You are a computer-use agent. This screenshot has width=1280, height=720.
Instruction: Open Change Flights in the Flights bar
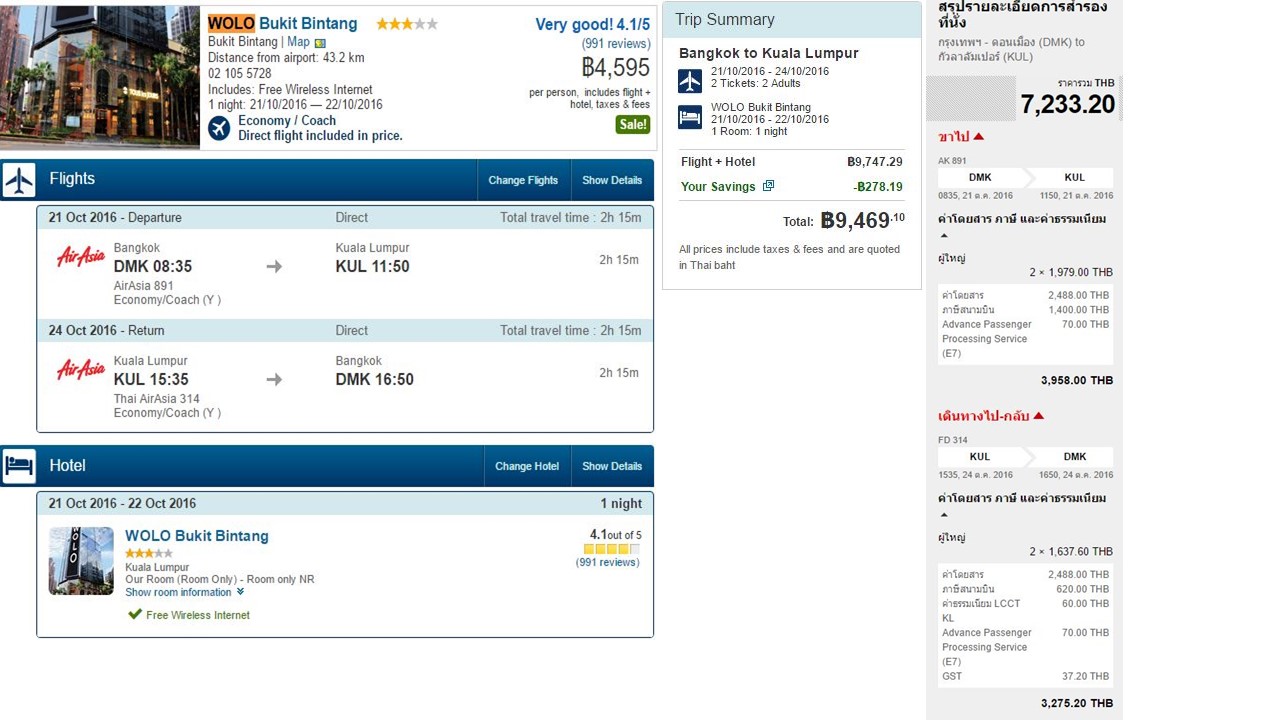[523, 180]
